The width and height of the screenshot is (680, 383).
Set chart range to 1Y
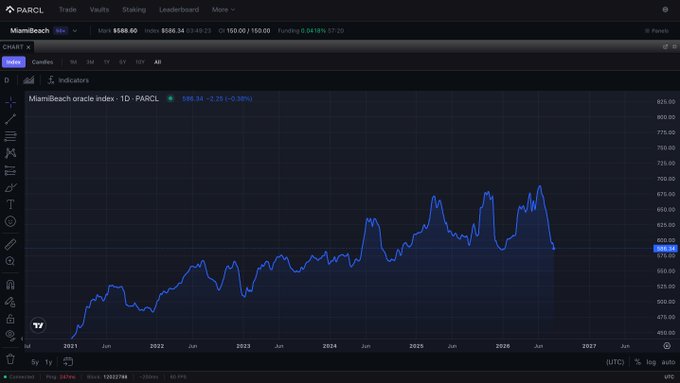(107, 62)
